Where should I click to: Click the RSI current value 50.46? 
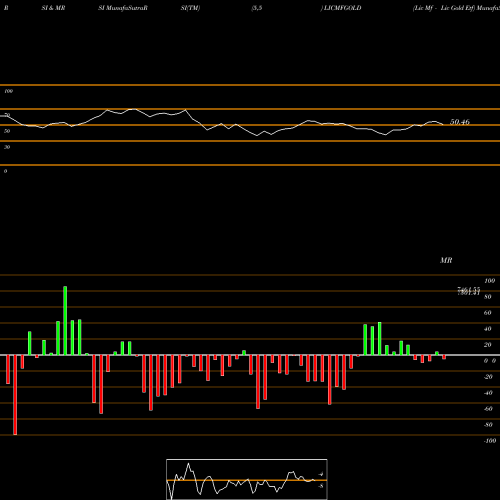point(460,122)
